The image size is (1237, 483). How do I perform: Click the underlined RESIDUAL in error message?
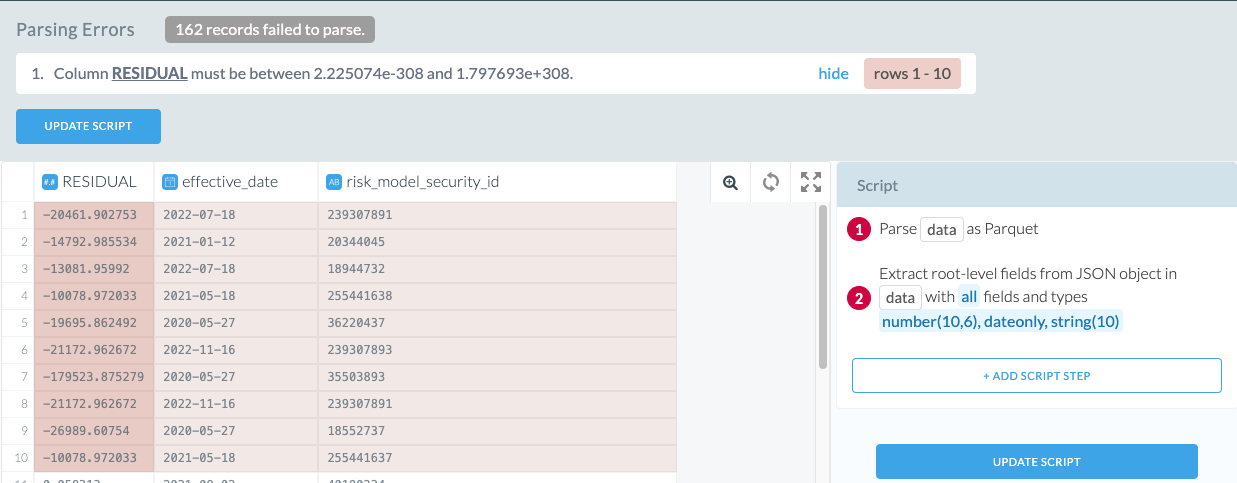pos(149,74)
